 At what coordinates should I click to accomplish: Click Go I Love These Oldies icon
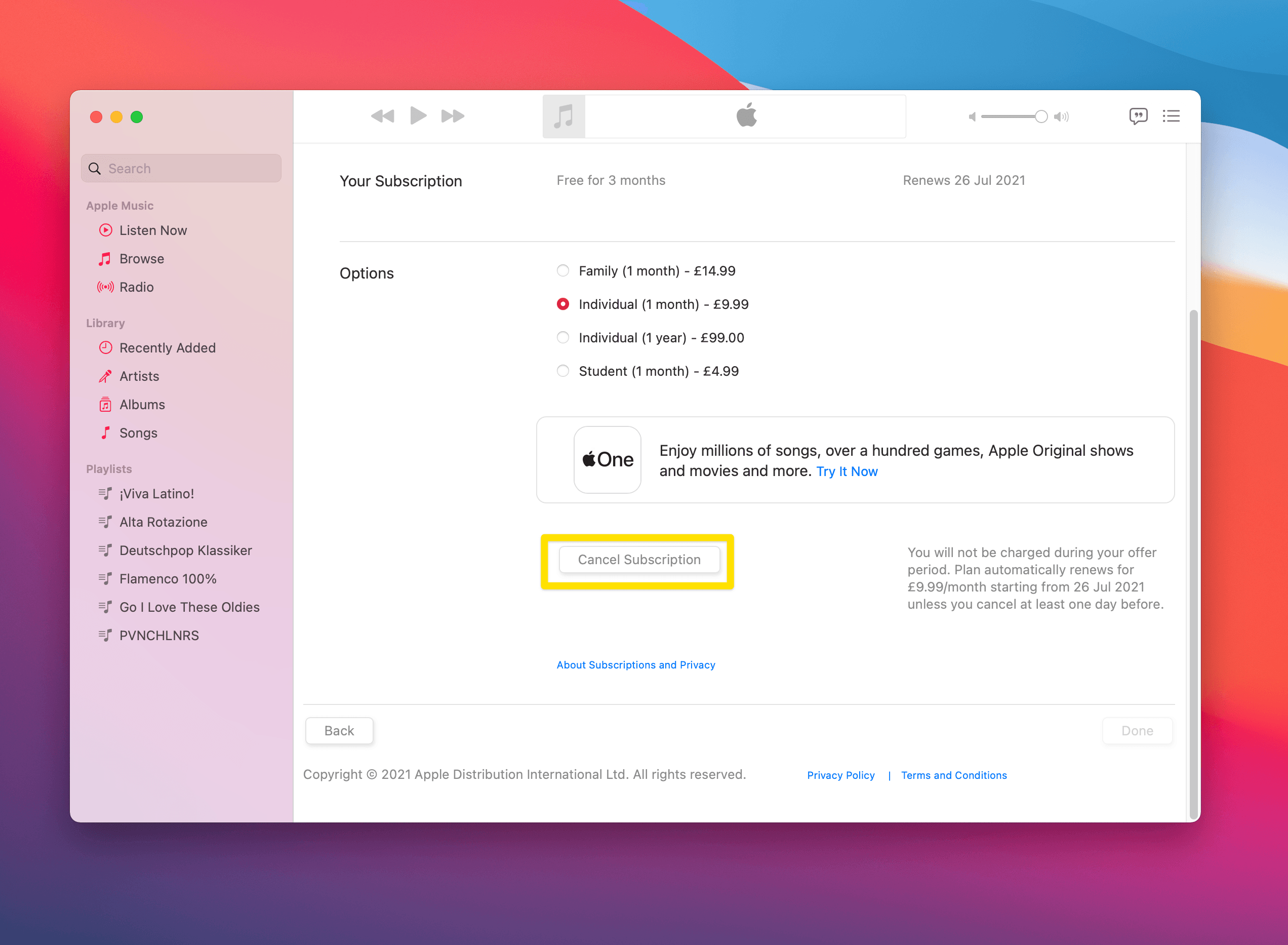[105, 608]
